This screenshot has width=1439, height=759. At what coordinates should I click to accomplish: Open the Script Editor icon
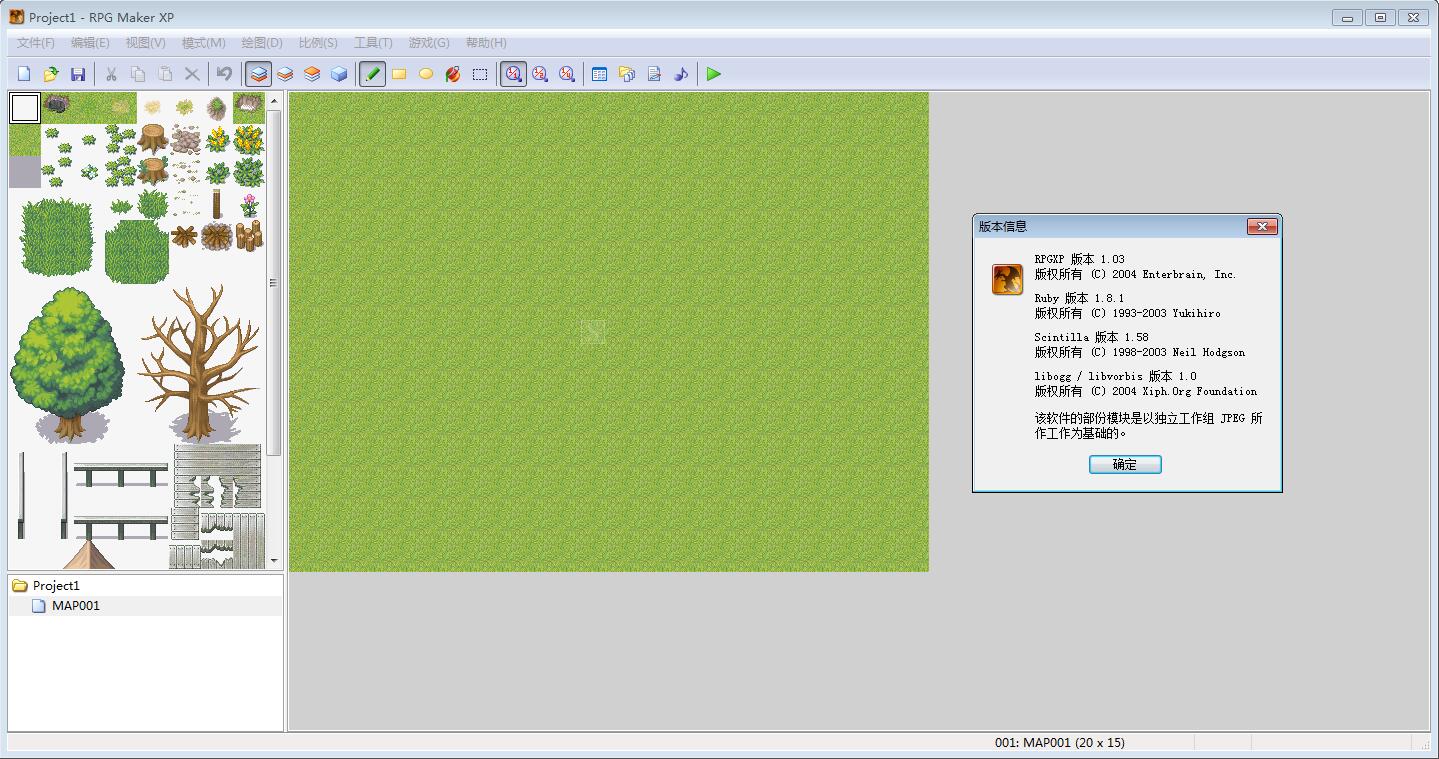pyautogui.click(x=654, y=74)
